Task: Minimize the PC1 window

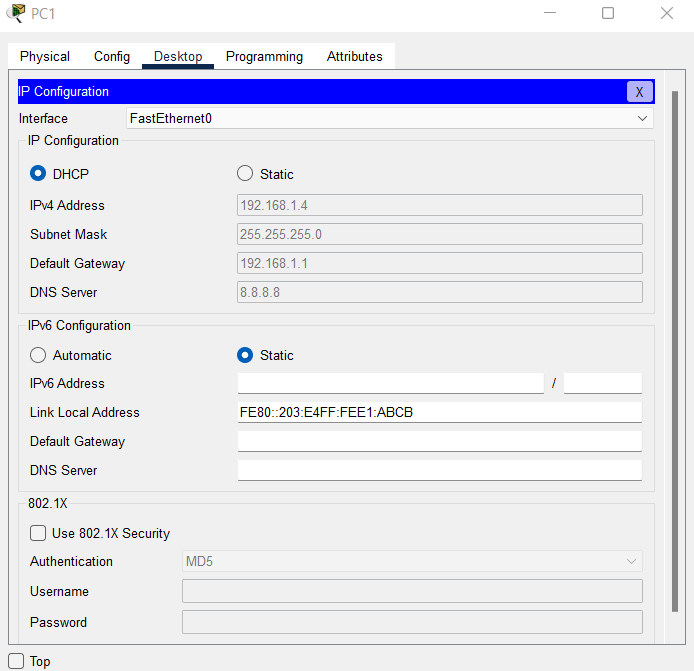Action: pyautogui.click(x=550, y=13)
